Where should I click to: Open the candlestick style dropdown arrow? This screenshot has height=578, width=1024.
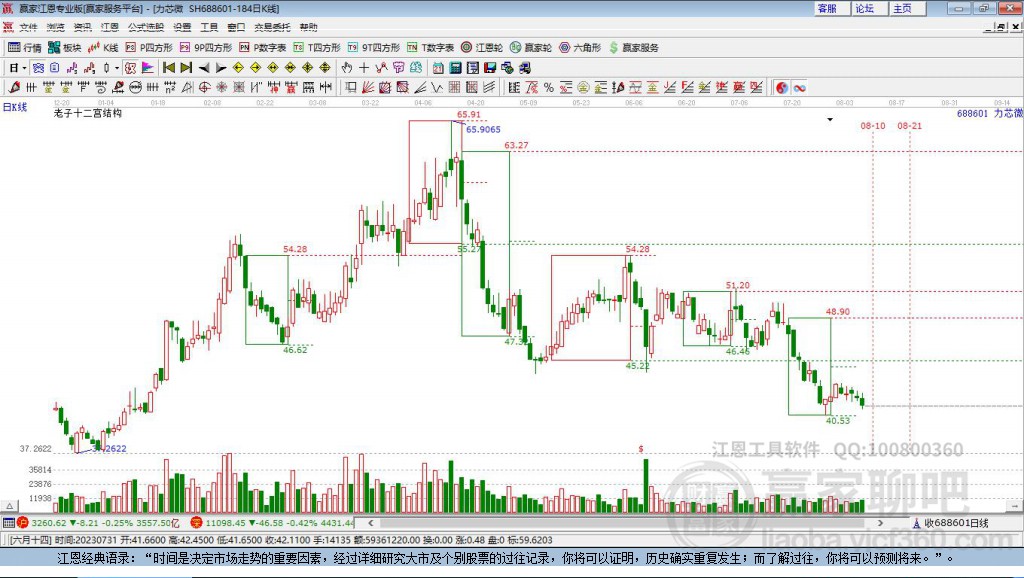coord(117,68)
